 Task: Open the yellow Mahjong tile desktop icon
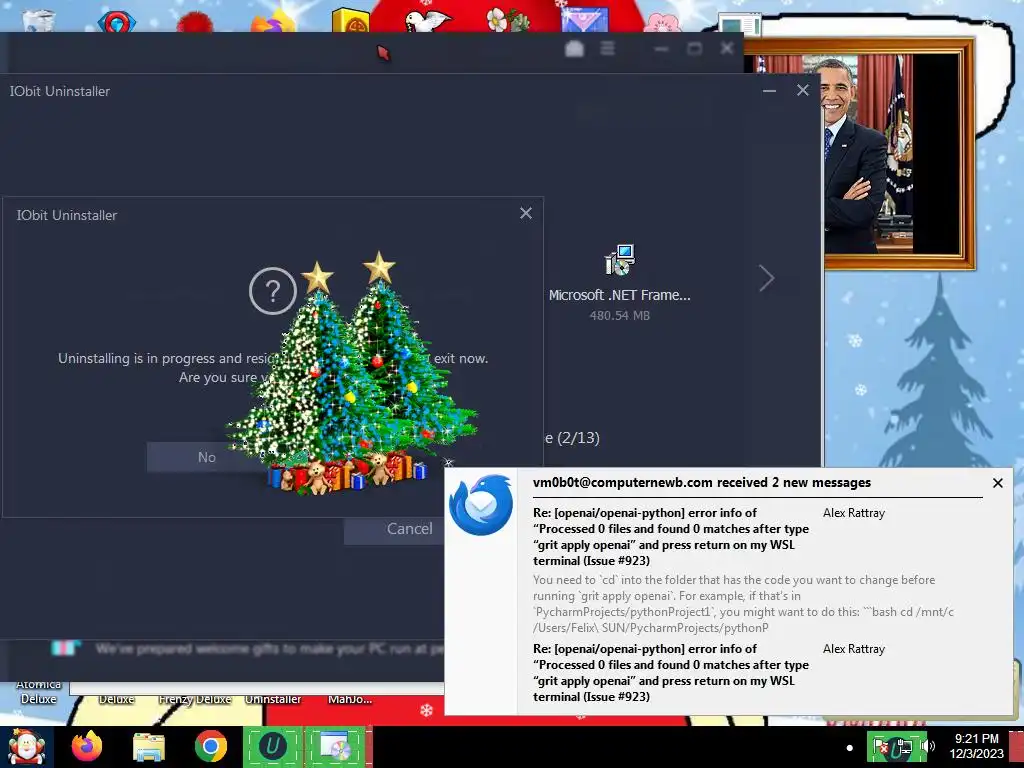pos(351,19)
